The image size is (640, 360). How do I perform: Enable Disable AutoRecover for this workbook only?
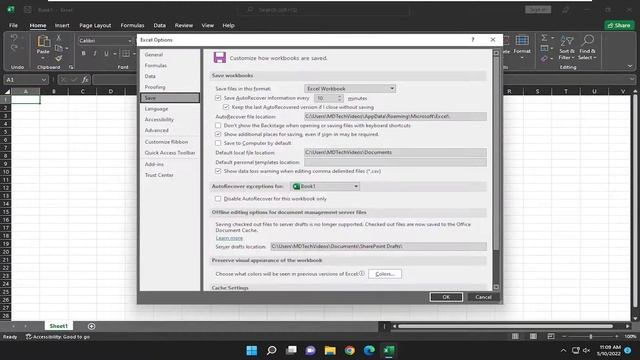pos(218,198)
